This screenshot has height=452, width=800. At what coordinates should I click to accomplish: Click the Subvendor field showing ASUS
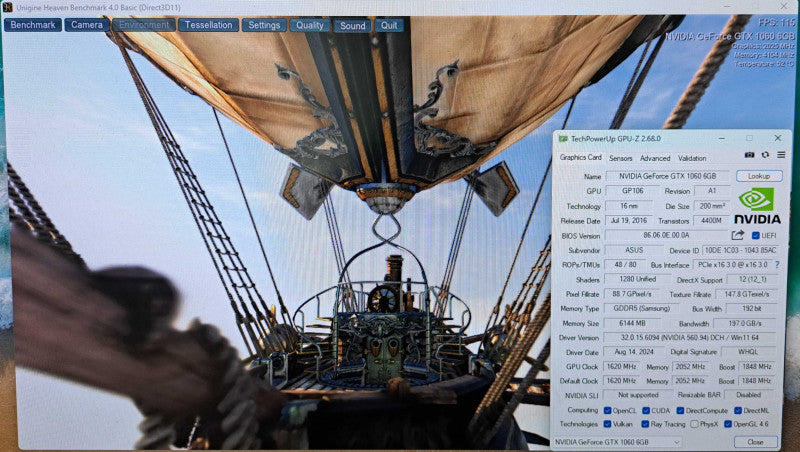(x=634, y=250)
